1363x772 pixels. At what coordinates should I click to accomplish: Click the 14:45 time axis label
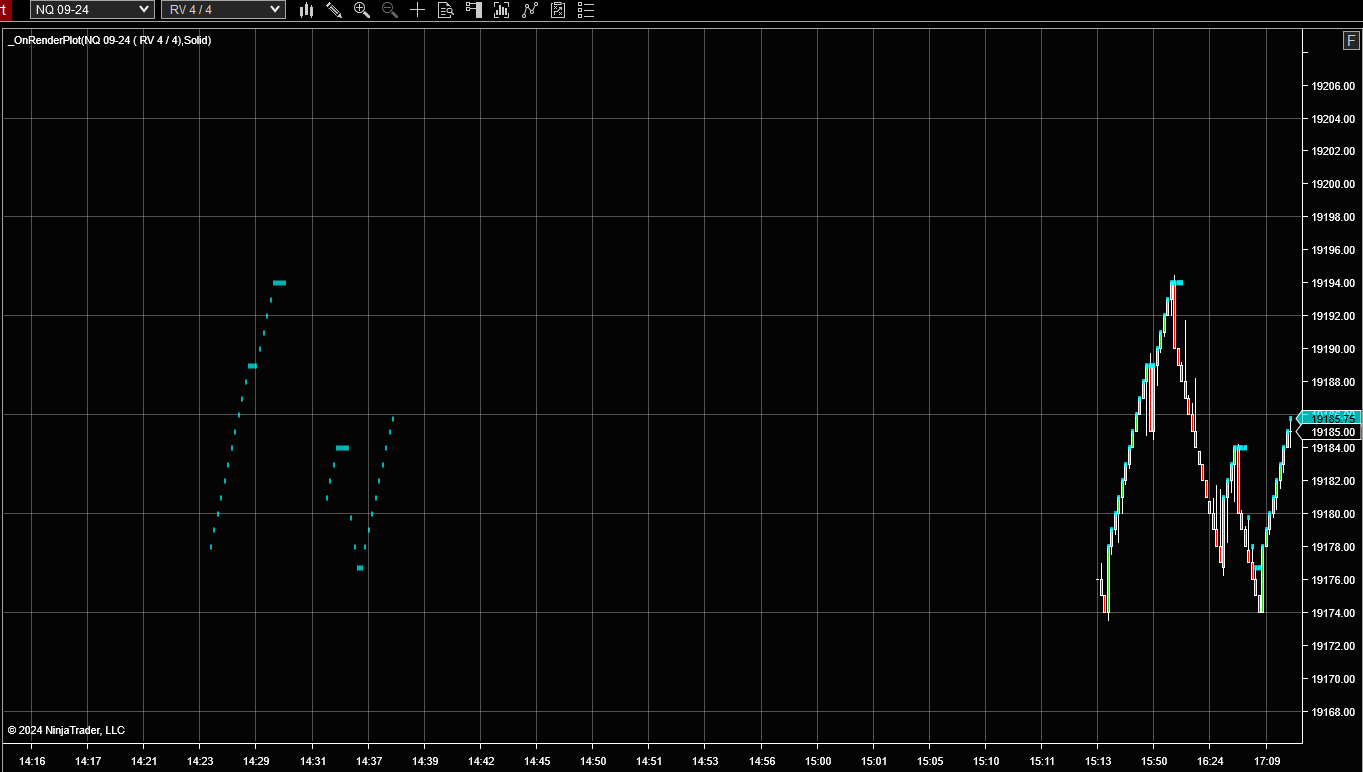537,761
